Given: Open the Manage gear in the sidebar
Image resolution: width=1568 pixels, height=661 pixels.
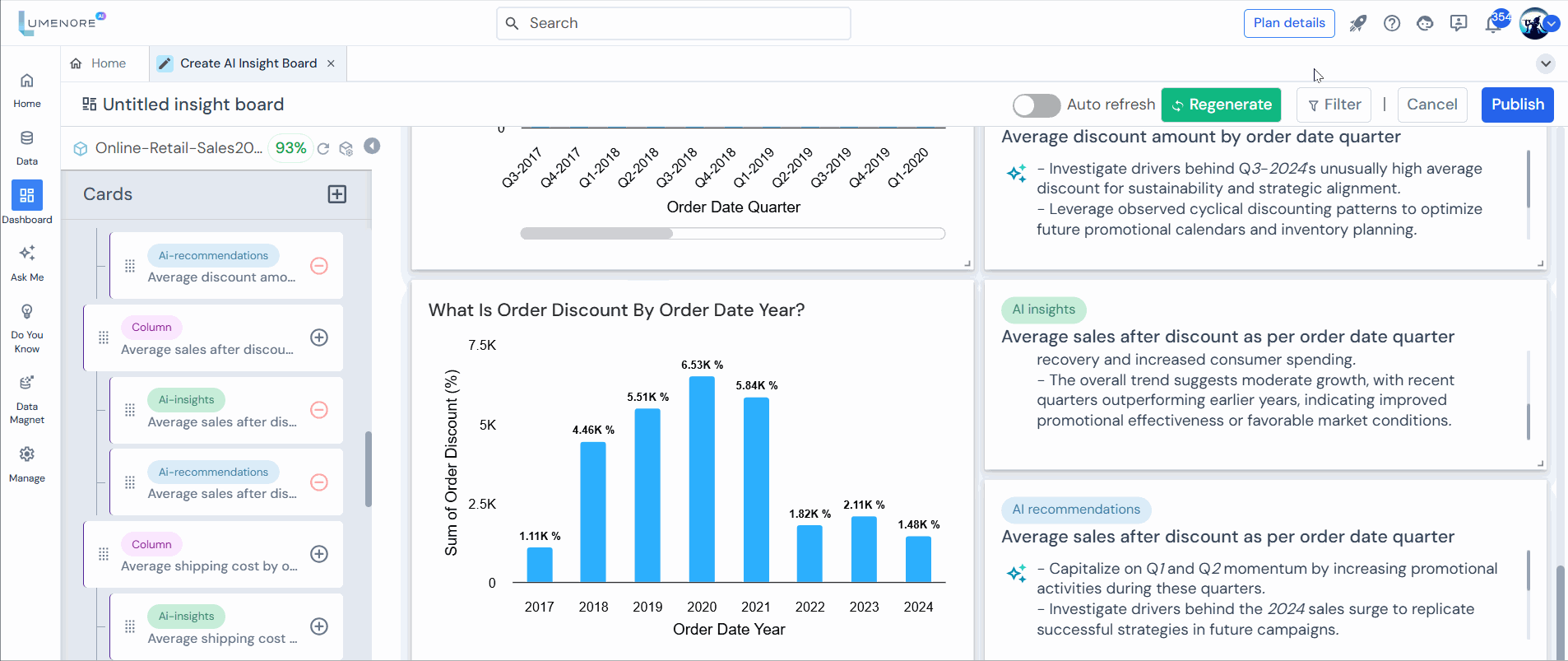Looking at the screenshot, I should tap(27, 463).
